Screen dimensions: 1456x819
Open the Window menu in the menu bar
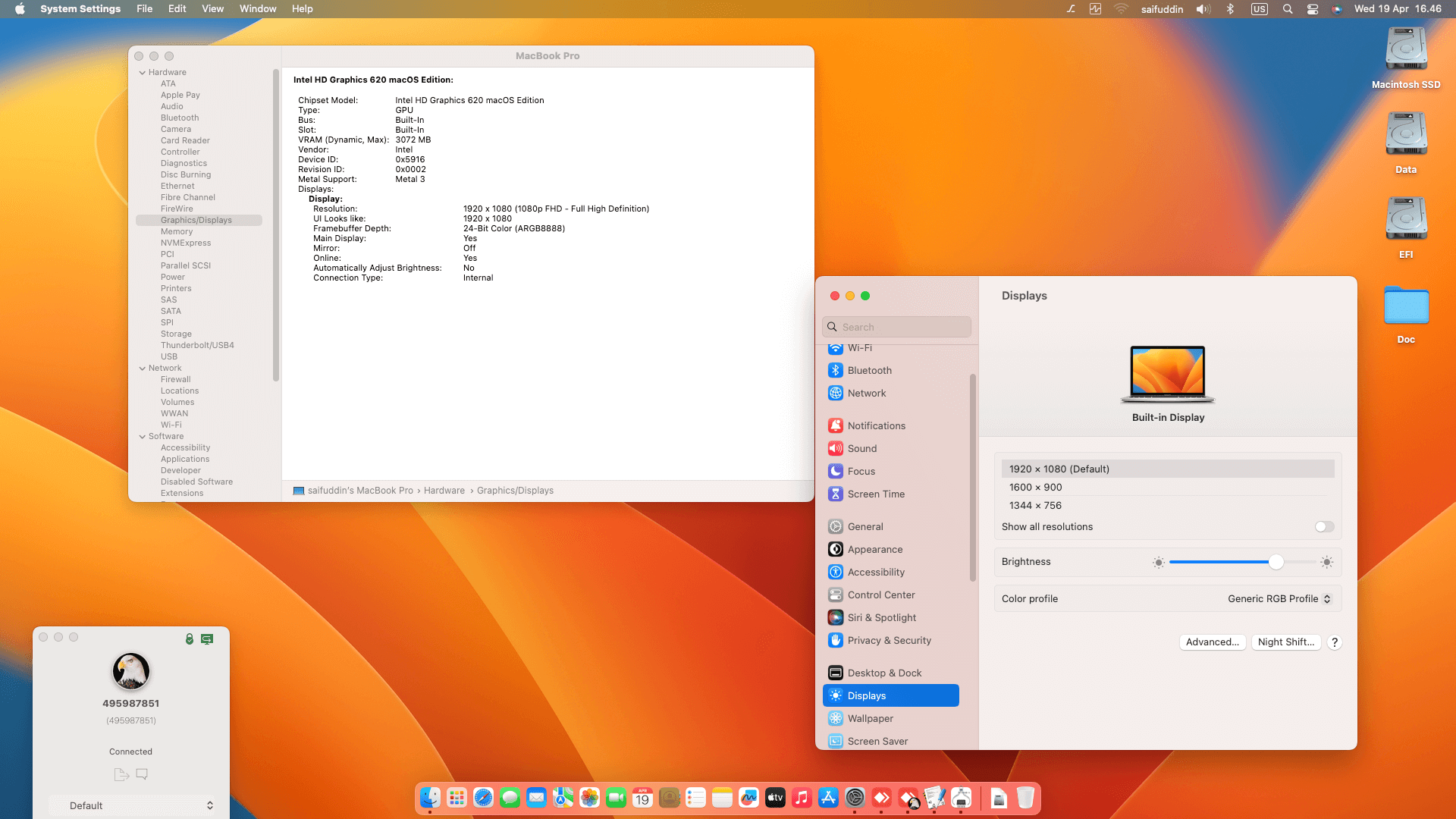258,8
